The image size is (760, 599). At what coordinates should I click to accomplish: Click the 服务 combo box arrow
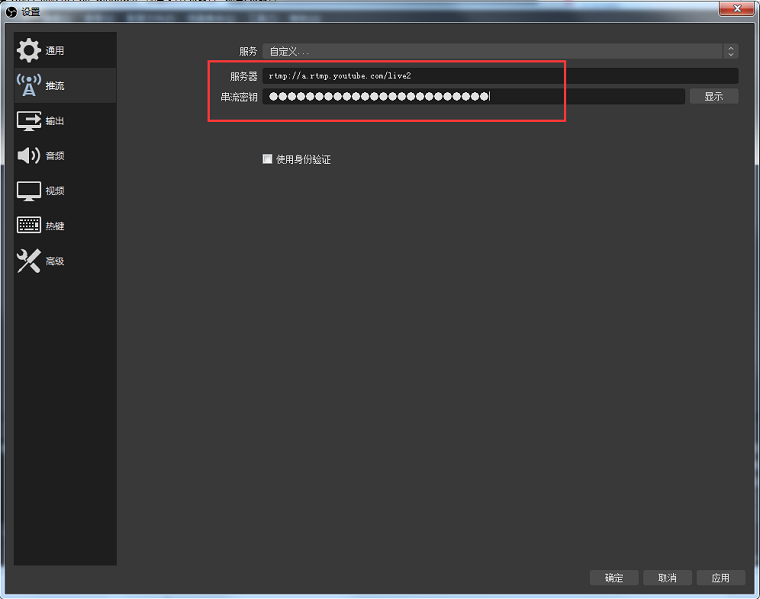tap(730, 51)
